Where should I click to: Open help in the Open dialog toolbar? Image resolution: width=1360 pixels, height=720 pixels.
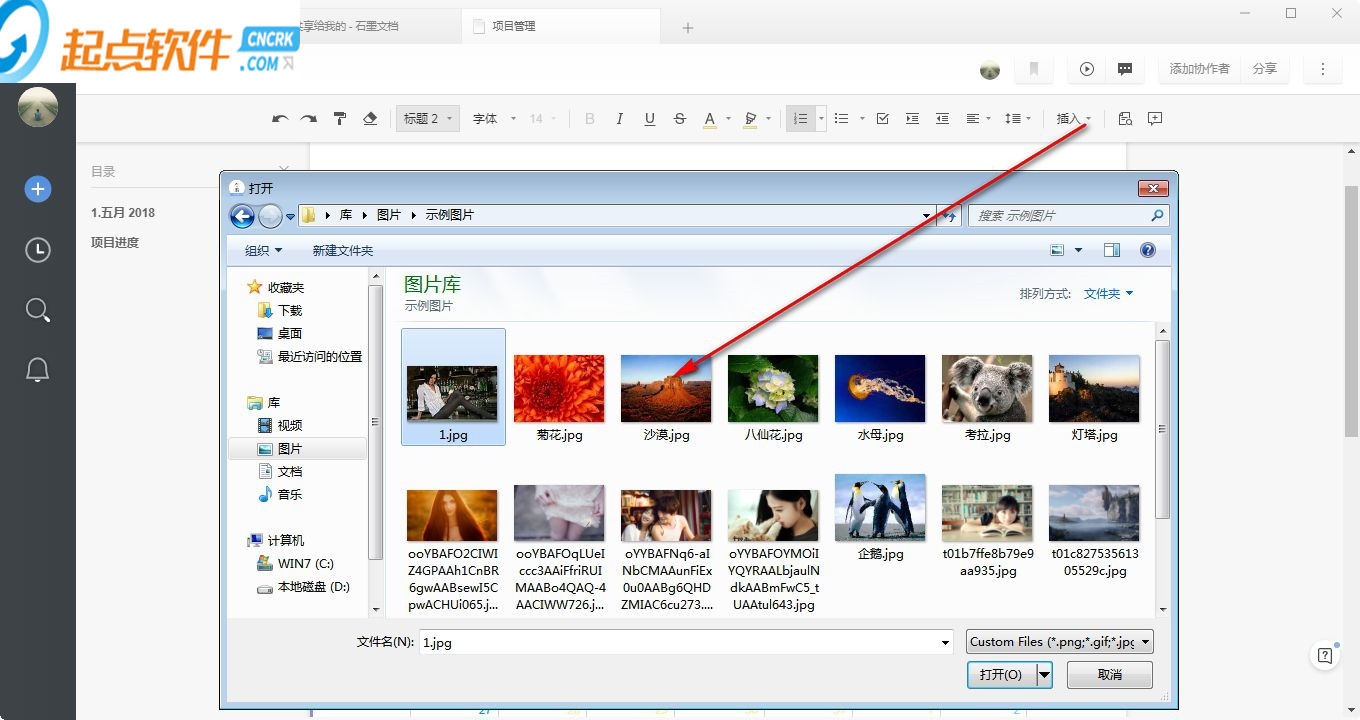[1148, 250]
